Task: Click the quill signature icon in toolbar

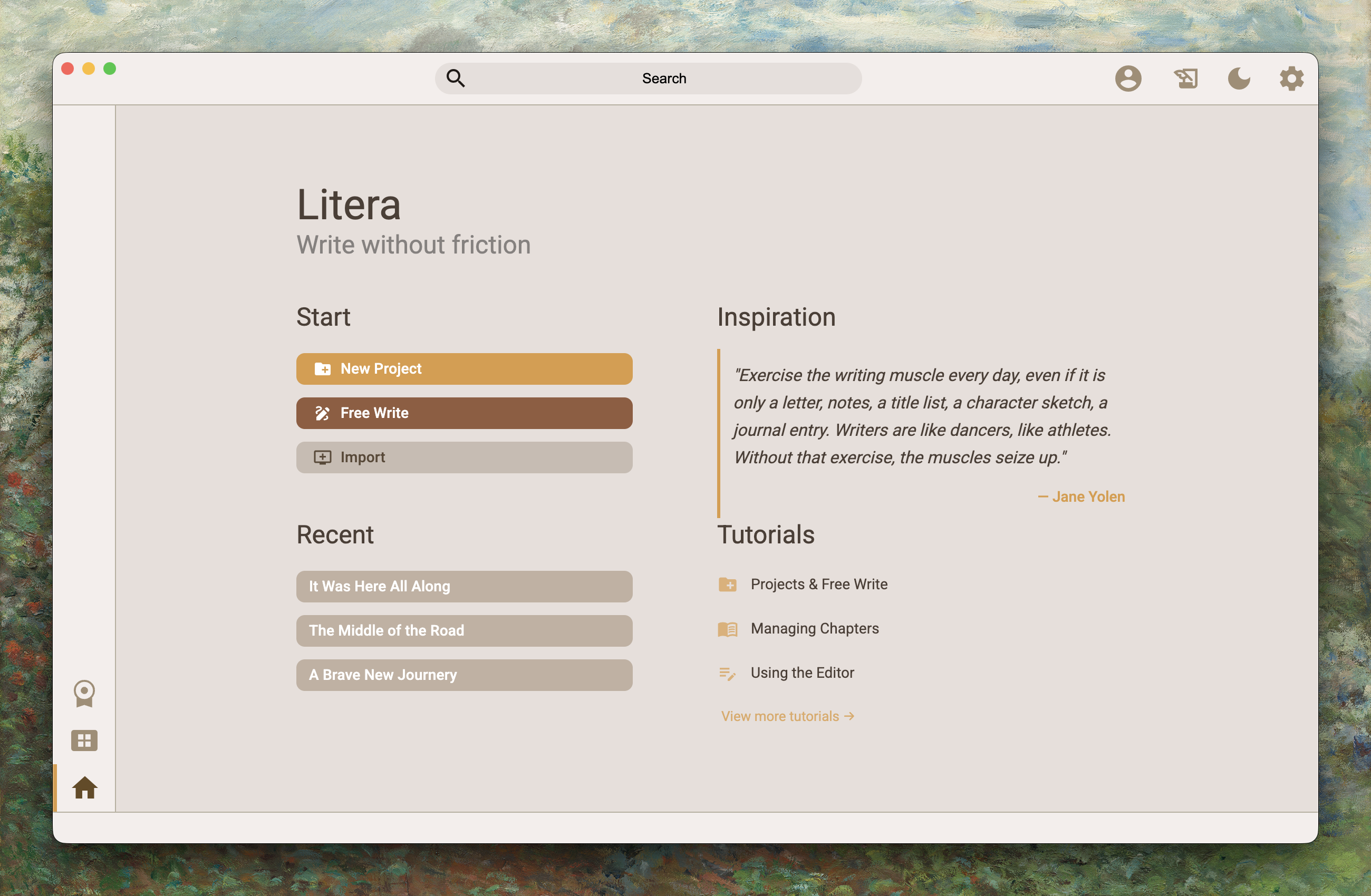Action: [x=1185, y=79]
